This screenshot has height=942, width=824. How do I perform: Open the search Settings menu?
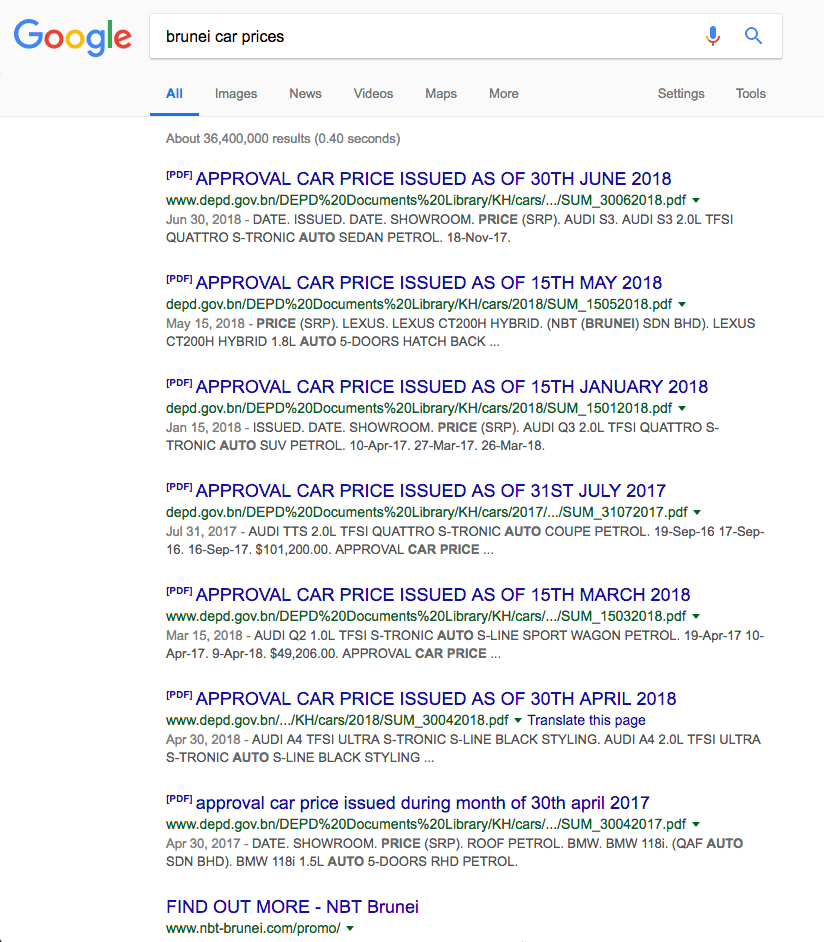[681, 93]
